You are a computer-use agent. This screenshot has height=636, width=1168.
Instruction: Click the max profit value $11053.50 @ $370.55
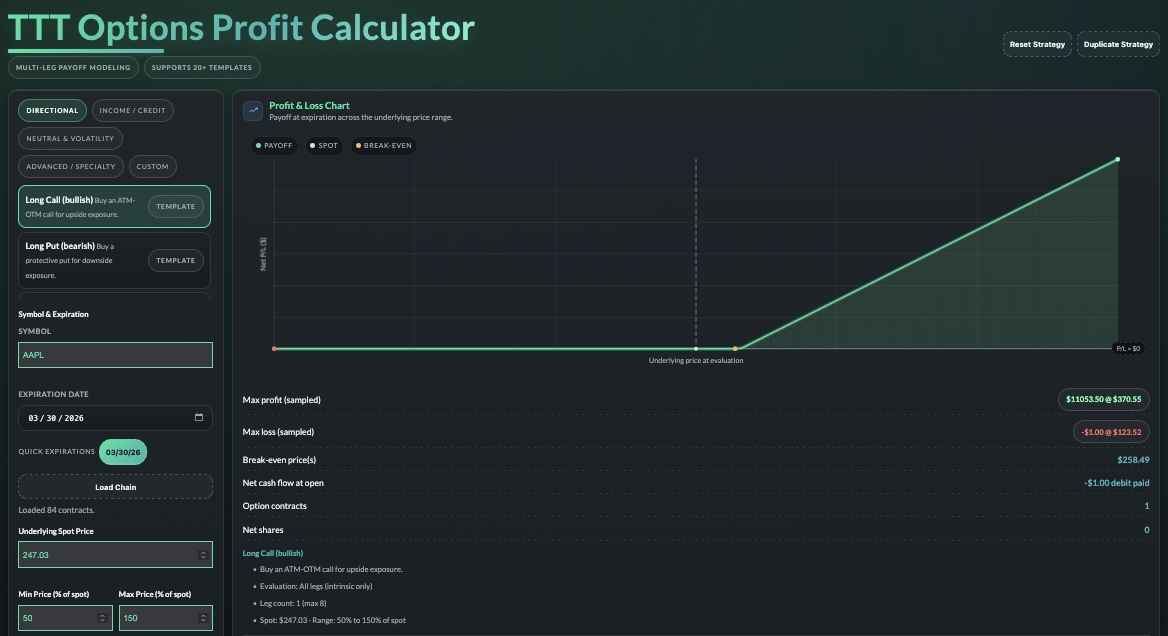coord(1103,399)
